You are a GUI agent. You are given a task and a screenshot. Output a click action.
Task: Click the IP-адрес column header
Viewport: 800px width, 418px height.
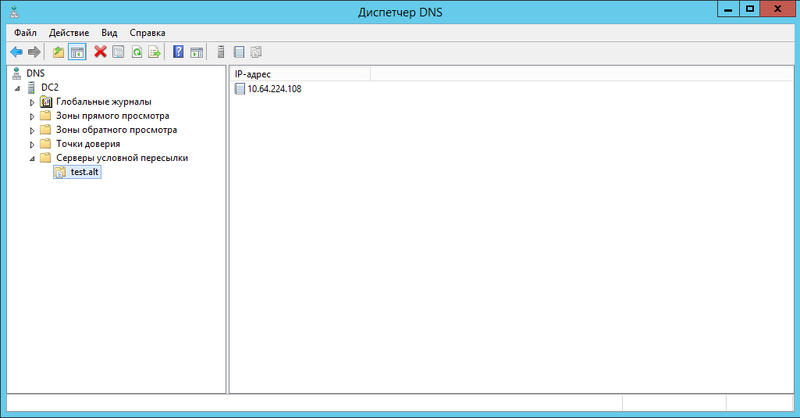[x=301, y=75]
